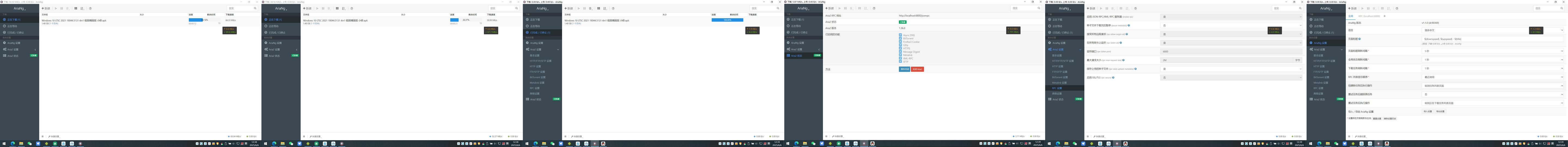Toggle the SFTP feature checkbox
Viewport: 1568px width, 147px height.
click(900, 61)
